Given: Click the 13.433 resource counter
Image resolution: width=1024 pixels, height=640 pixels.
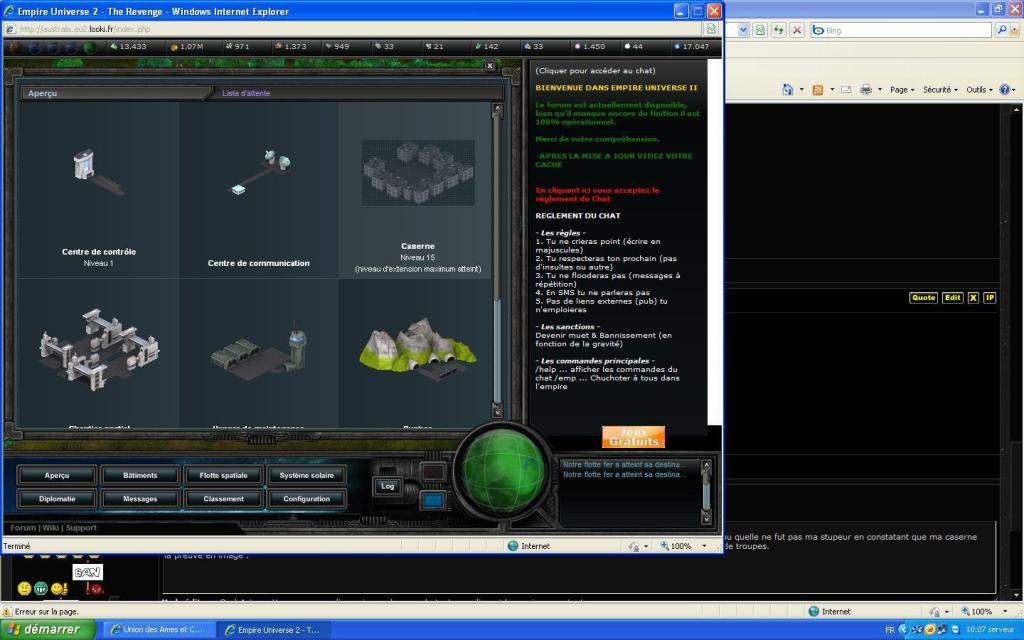Looking at the screenshot, I should click(x=128, y=47).
